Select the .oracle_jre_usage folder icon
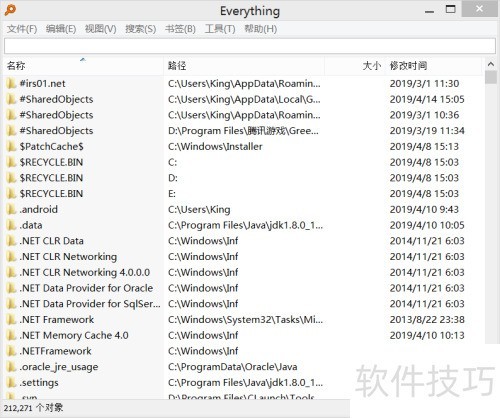 [11, 367]
